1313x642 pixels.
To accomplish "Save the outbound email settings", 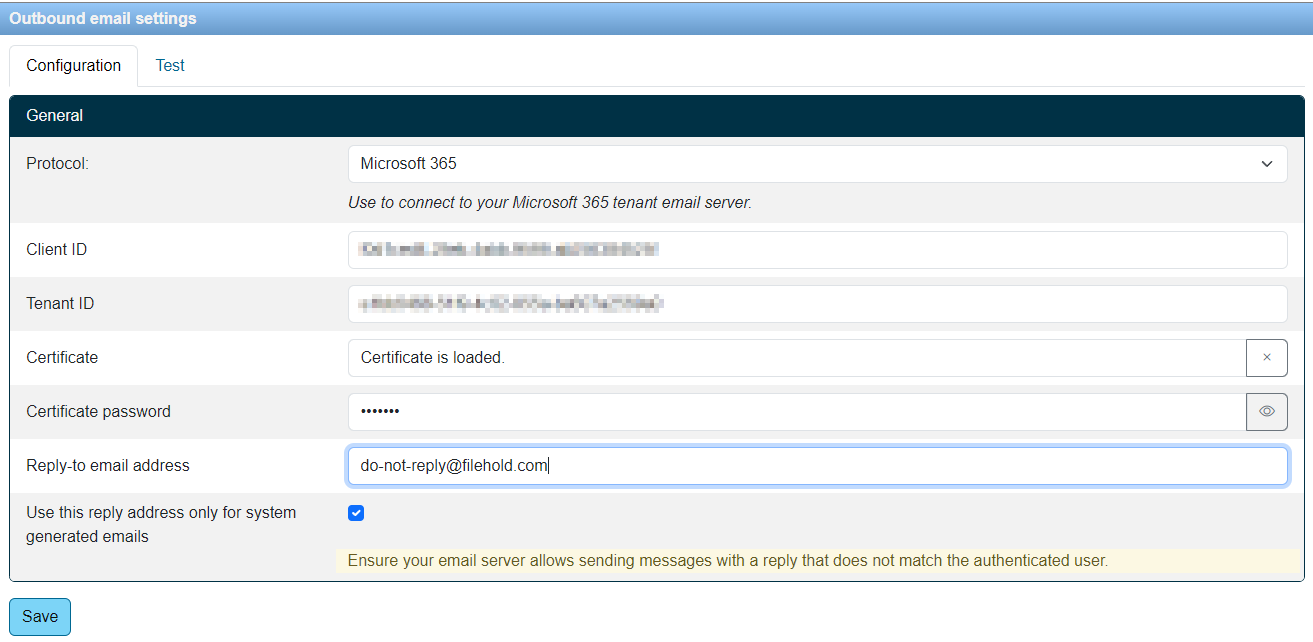I will tap(39, 616).
